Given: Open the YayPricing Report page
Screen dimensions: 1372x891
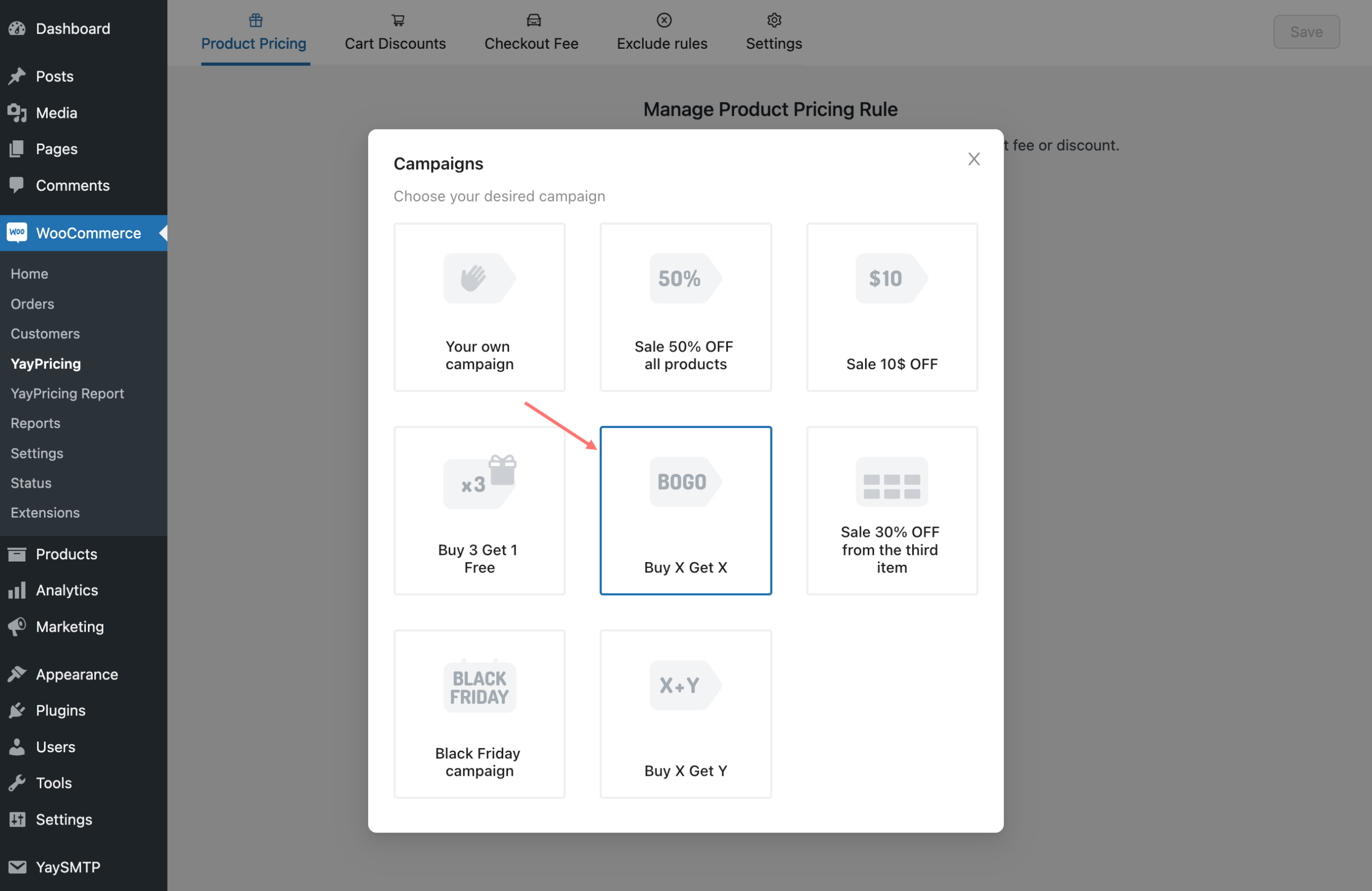Looking at the screenshot, I should coord(66,392).
